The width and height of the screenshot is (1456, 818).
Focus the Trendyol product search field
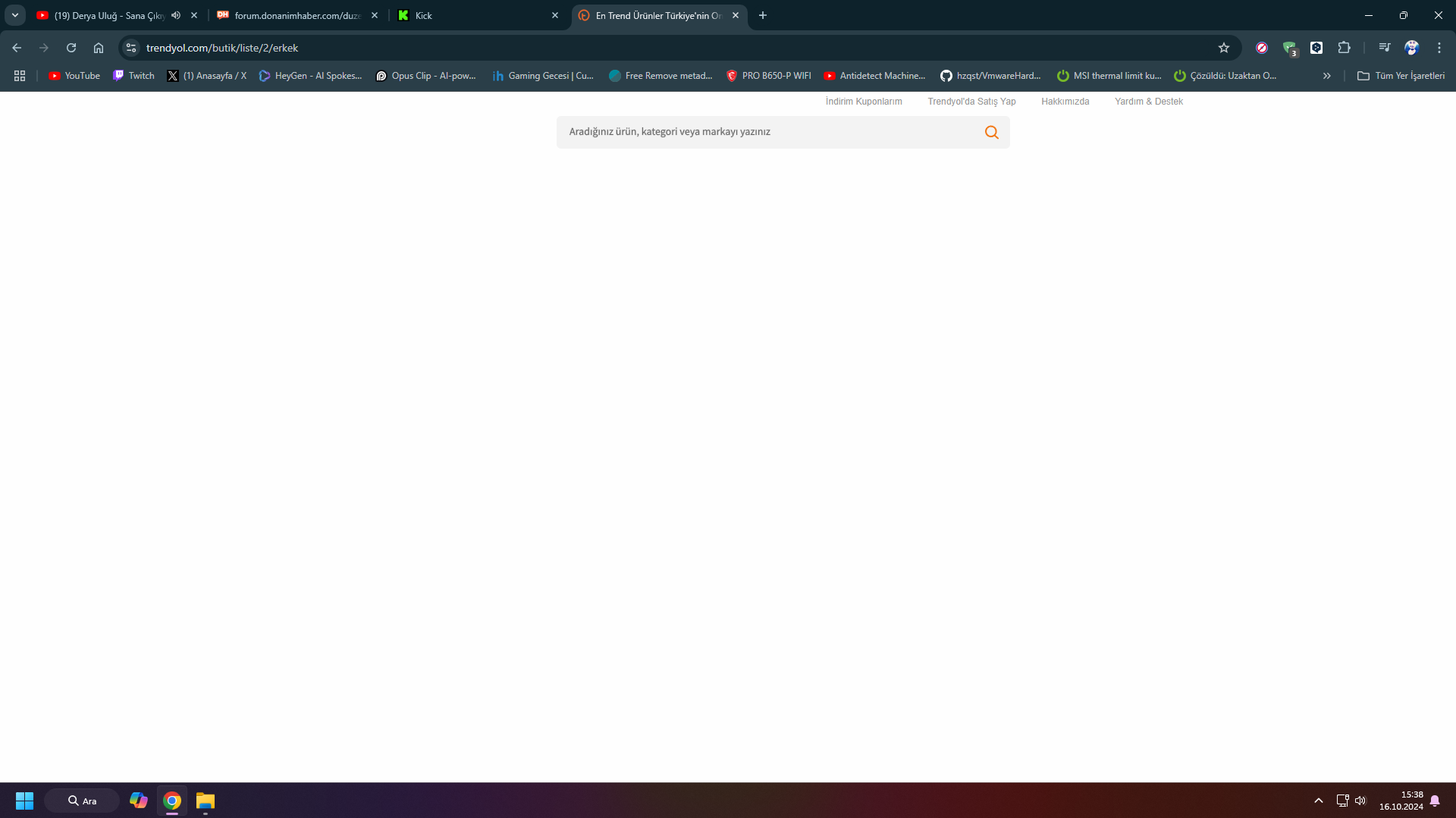[783, 132]
